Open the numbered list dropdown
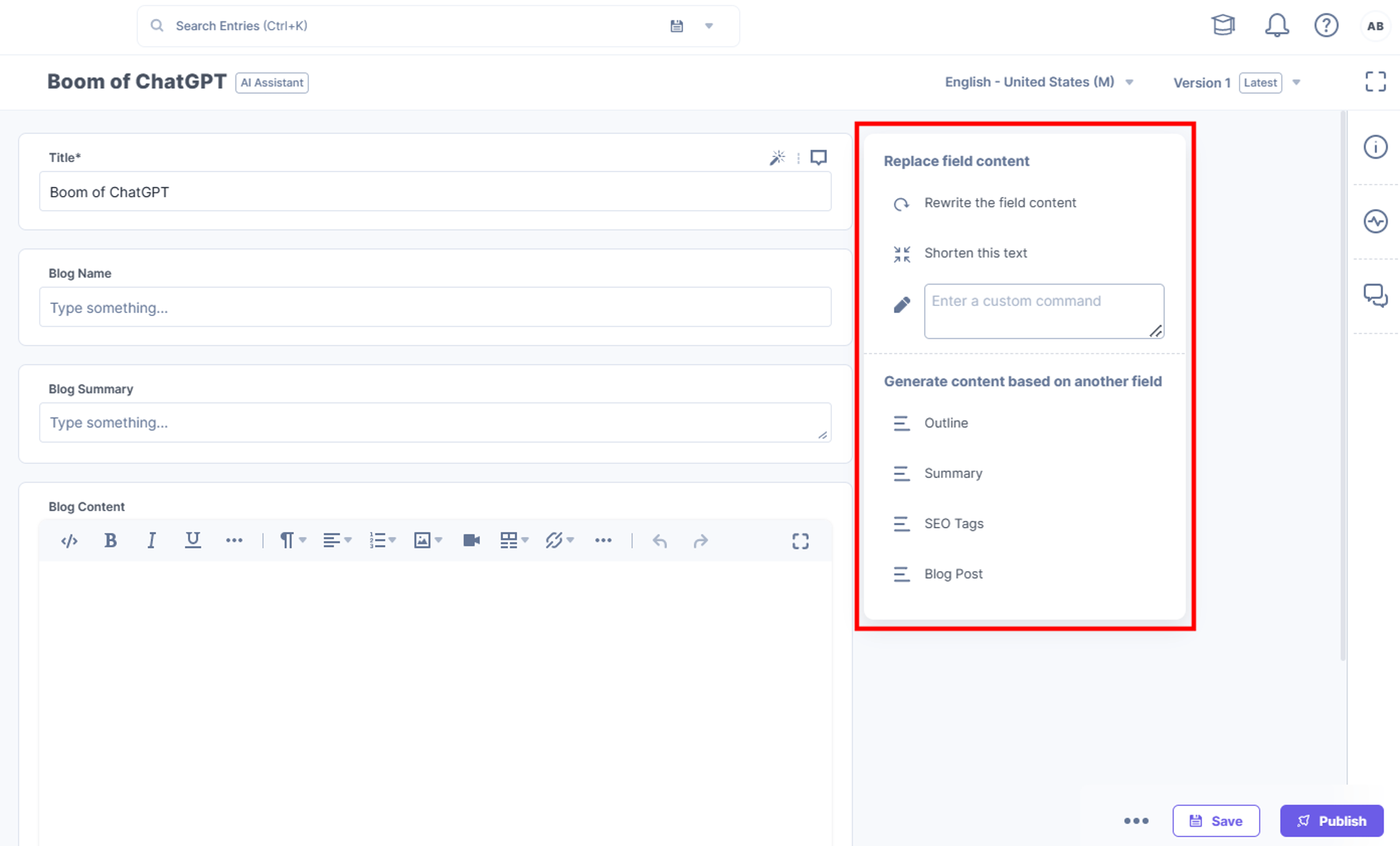 coord(382,540)
